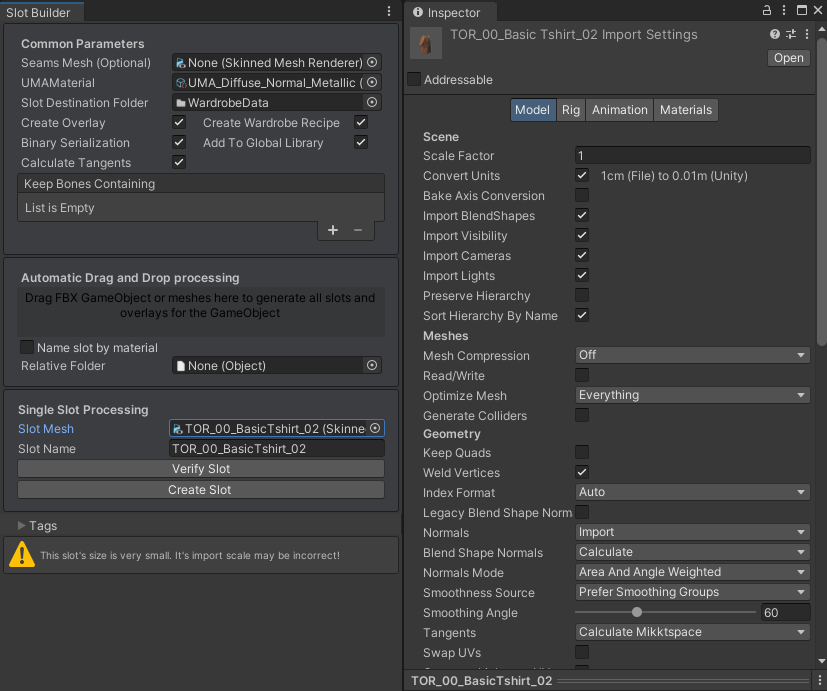Switch to the Model tab

[x=533, y=110]
